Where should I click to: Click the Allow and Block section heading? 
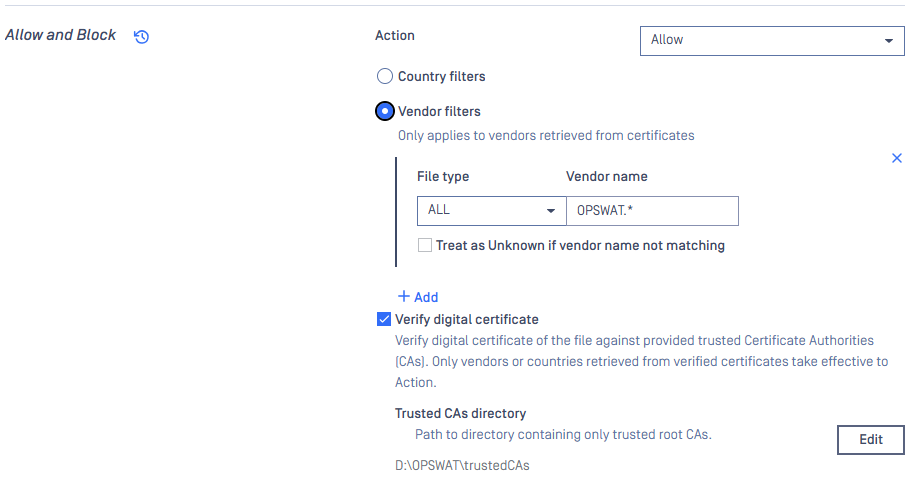pyautogui.click(x=61, y=35)
